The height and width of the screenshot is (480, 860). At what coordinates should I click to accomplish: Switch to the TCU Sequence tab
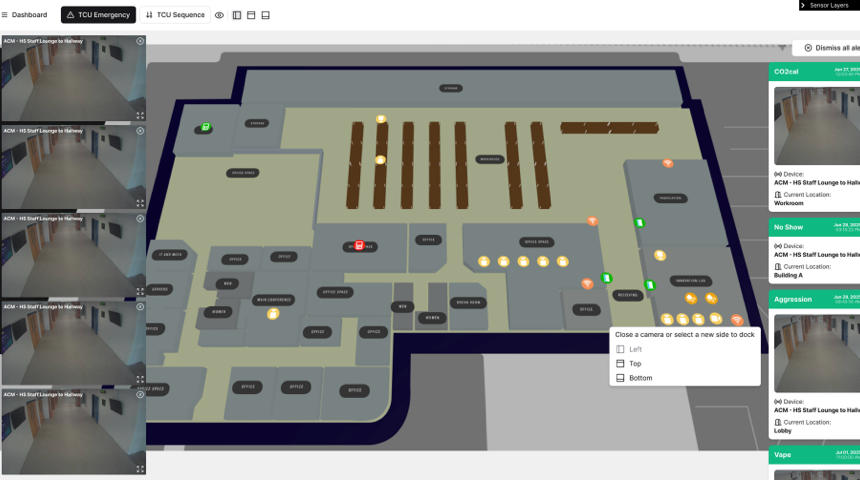pos(174,15)
